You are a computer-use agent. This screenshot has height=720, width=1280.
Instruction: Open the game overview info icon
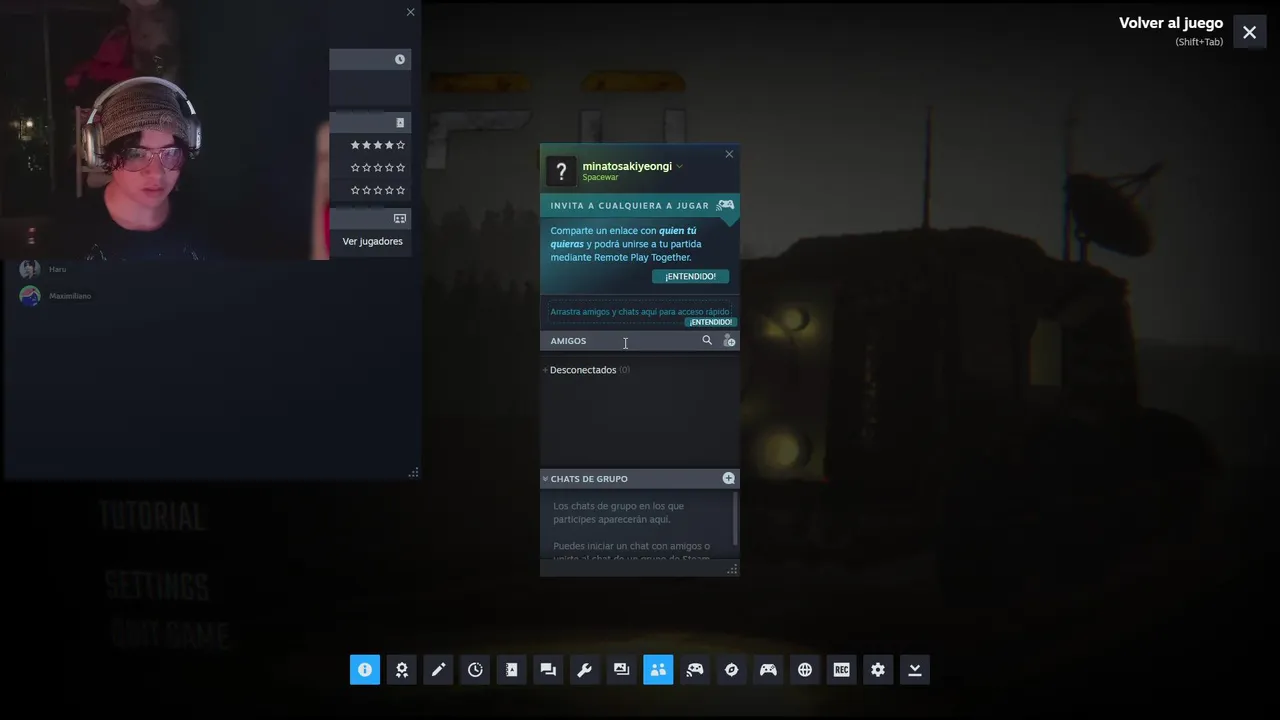click(x=365, y=670)
